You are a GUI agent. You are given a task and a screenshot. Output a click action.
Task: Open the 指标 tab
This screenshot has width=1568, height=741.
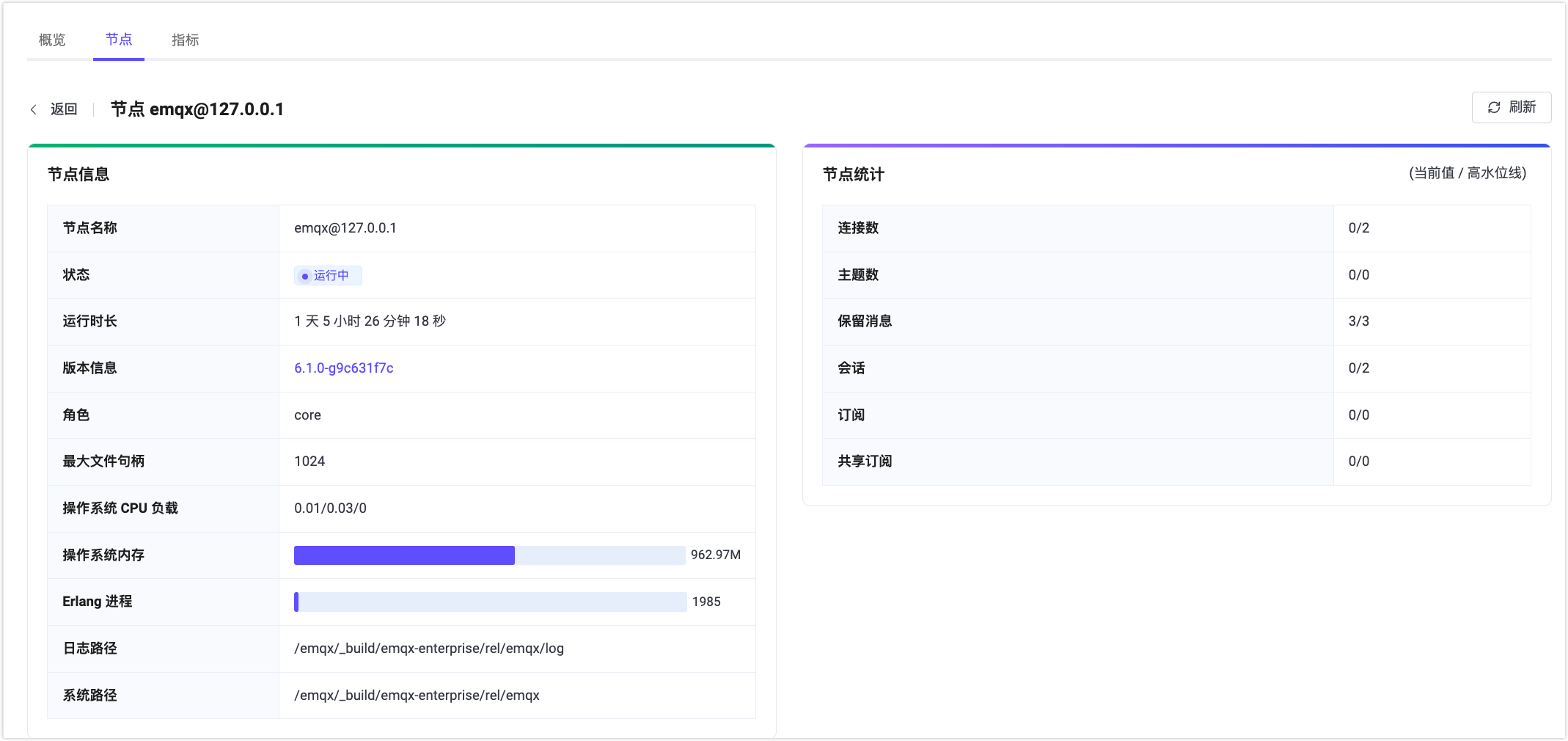tap(185, 40)
